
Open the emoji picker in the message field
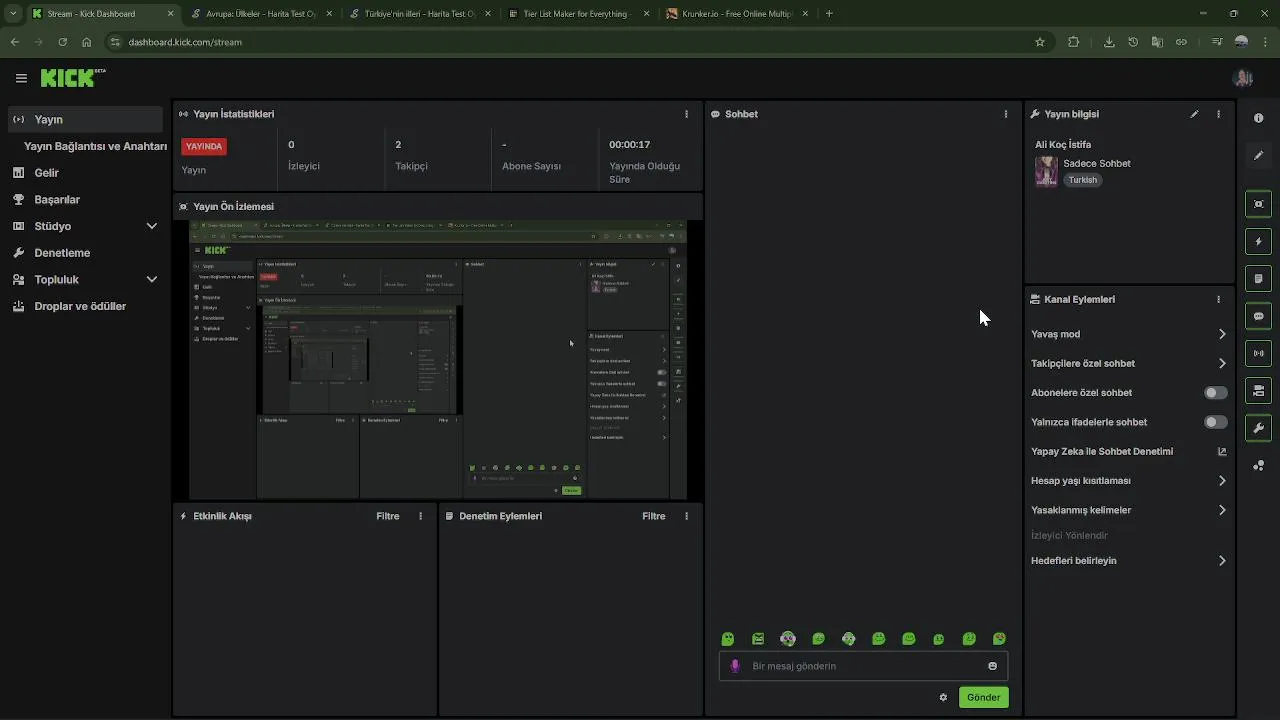(992, 666)
